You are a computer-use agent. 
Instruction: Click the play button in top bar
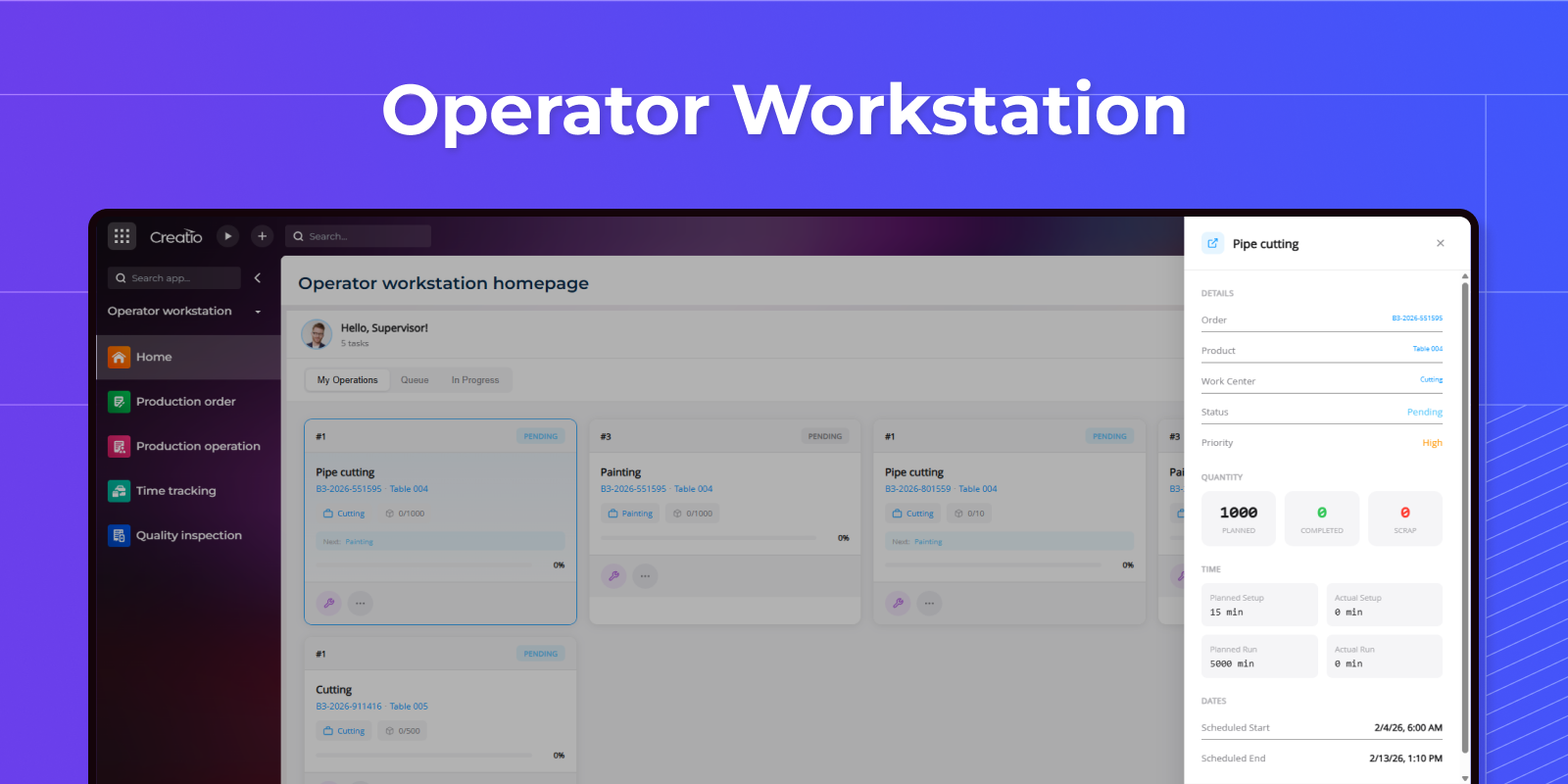click(227, 236)
